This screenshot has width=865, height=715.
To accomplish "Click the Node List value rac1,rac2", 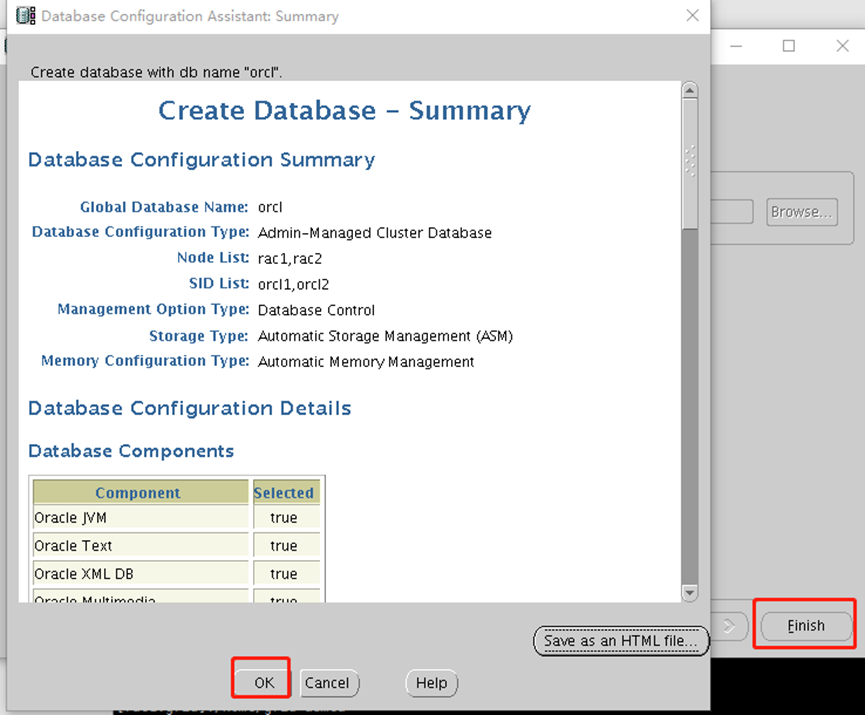I will point(290,259).
